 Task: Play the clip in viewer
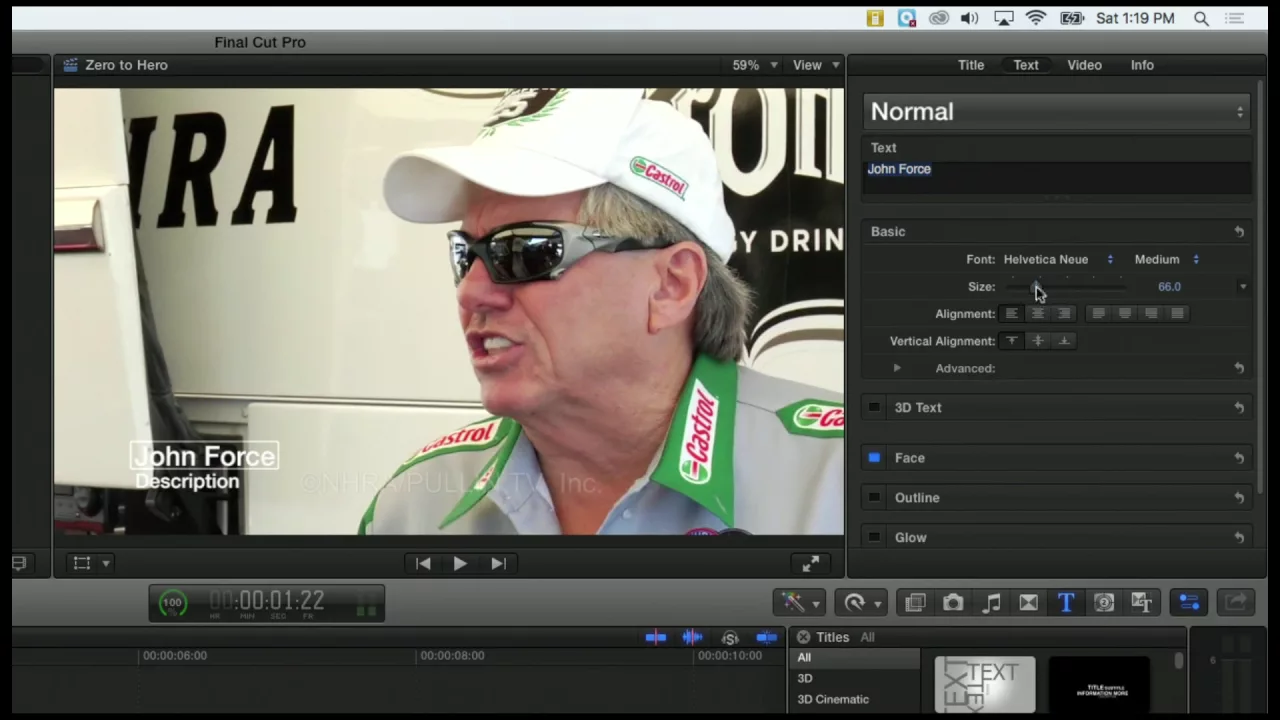point(460,564)
